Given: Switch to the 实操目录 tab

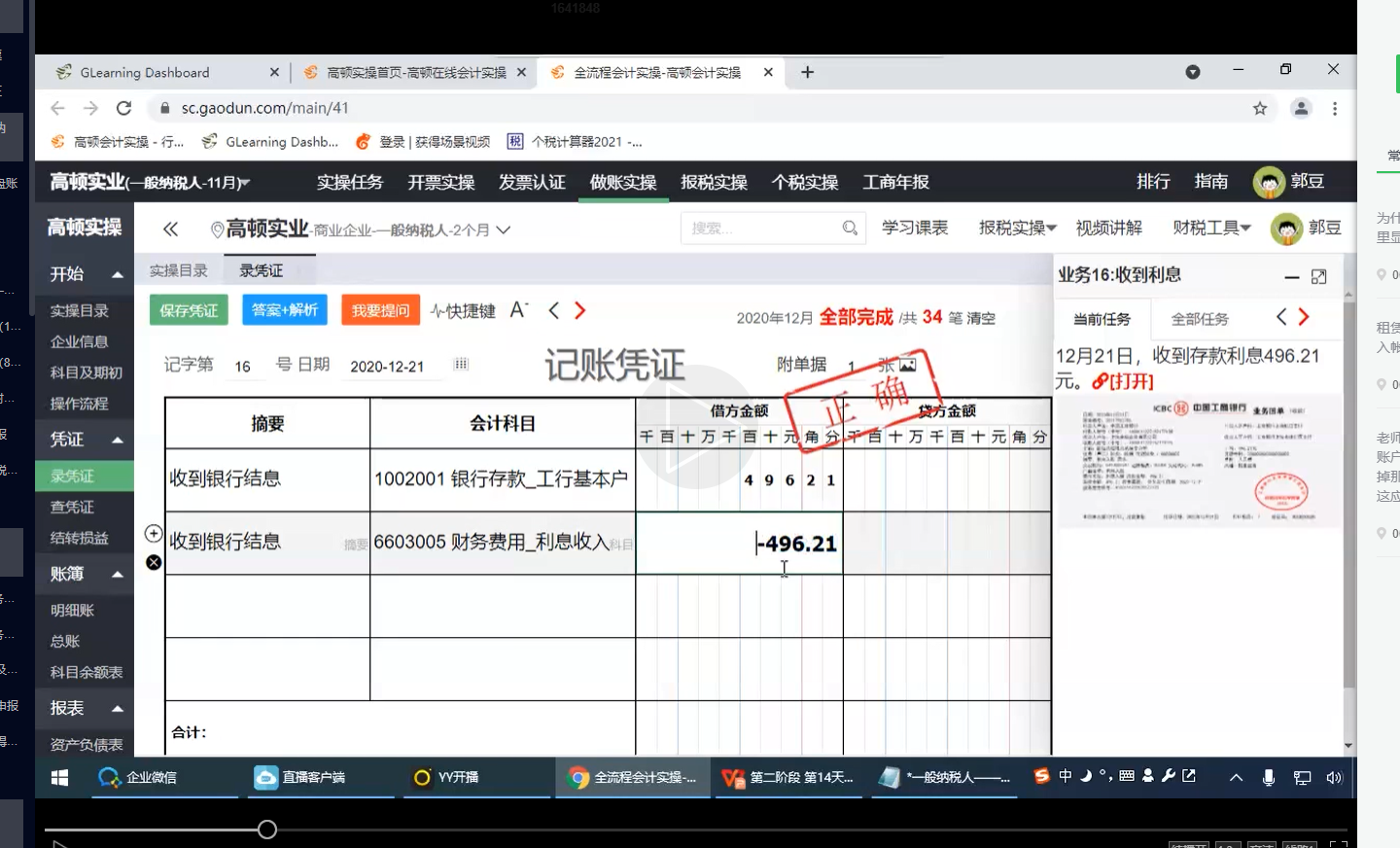Looking at the screenshot, I should [179, 270].
